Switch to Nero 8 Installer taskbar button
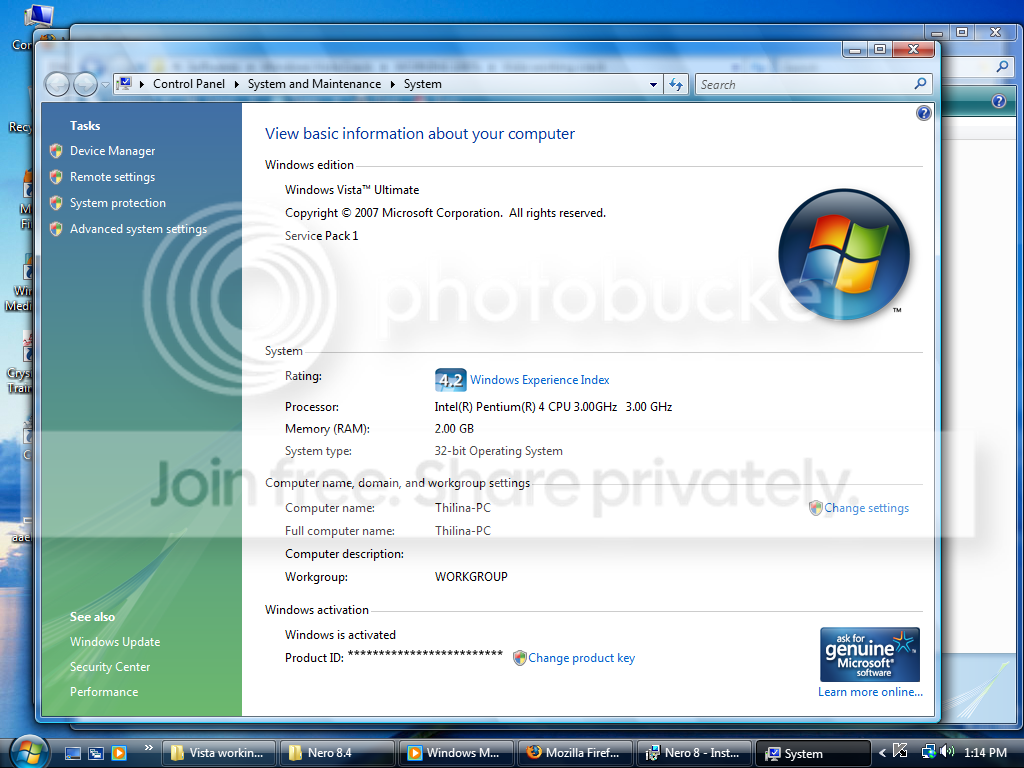Screen dimensions: 1024x768 [x=694, y=753]
